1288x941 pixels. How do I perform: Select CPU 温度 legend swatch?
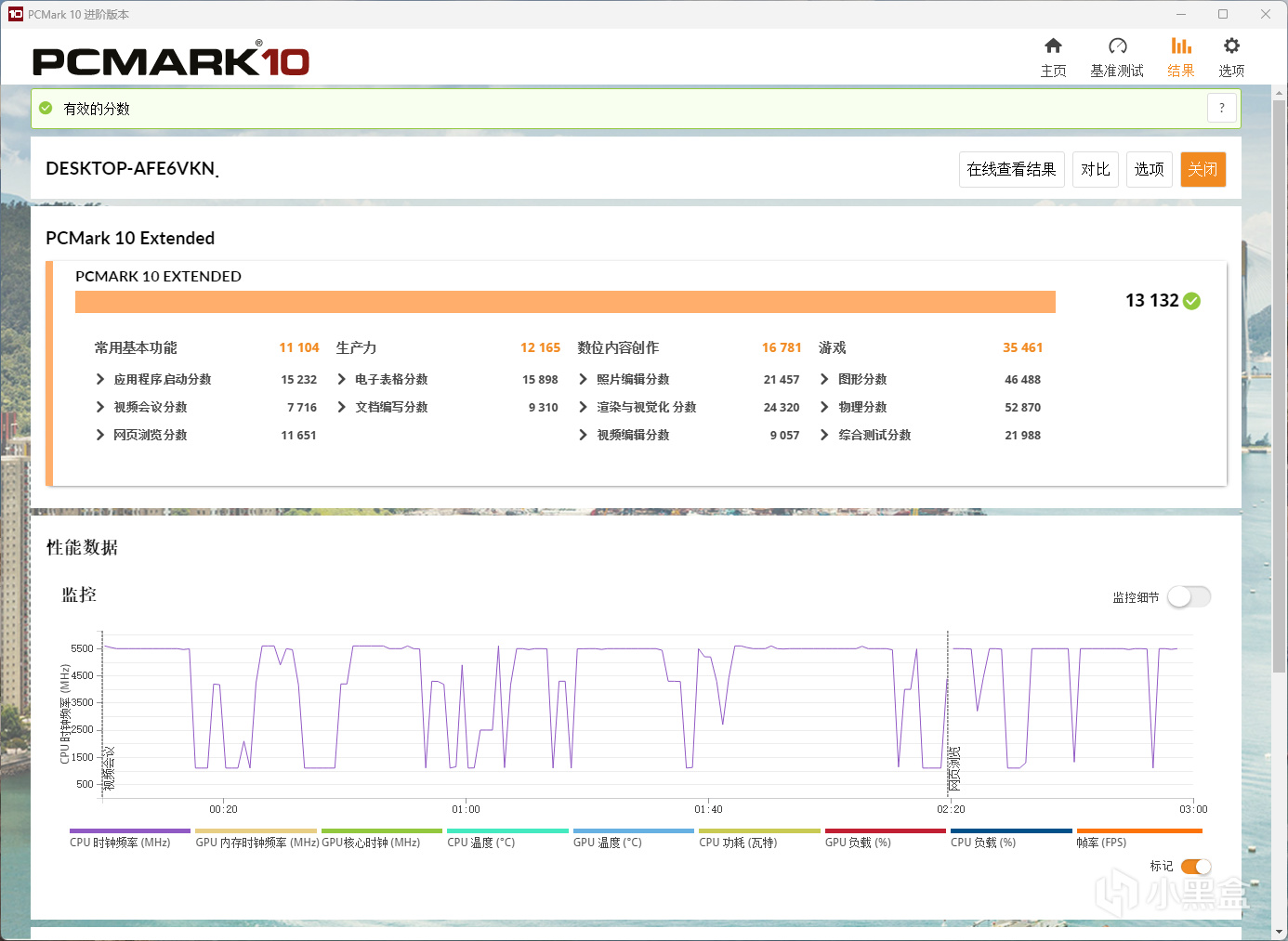coord(507,830)
